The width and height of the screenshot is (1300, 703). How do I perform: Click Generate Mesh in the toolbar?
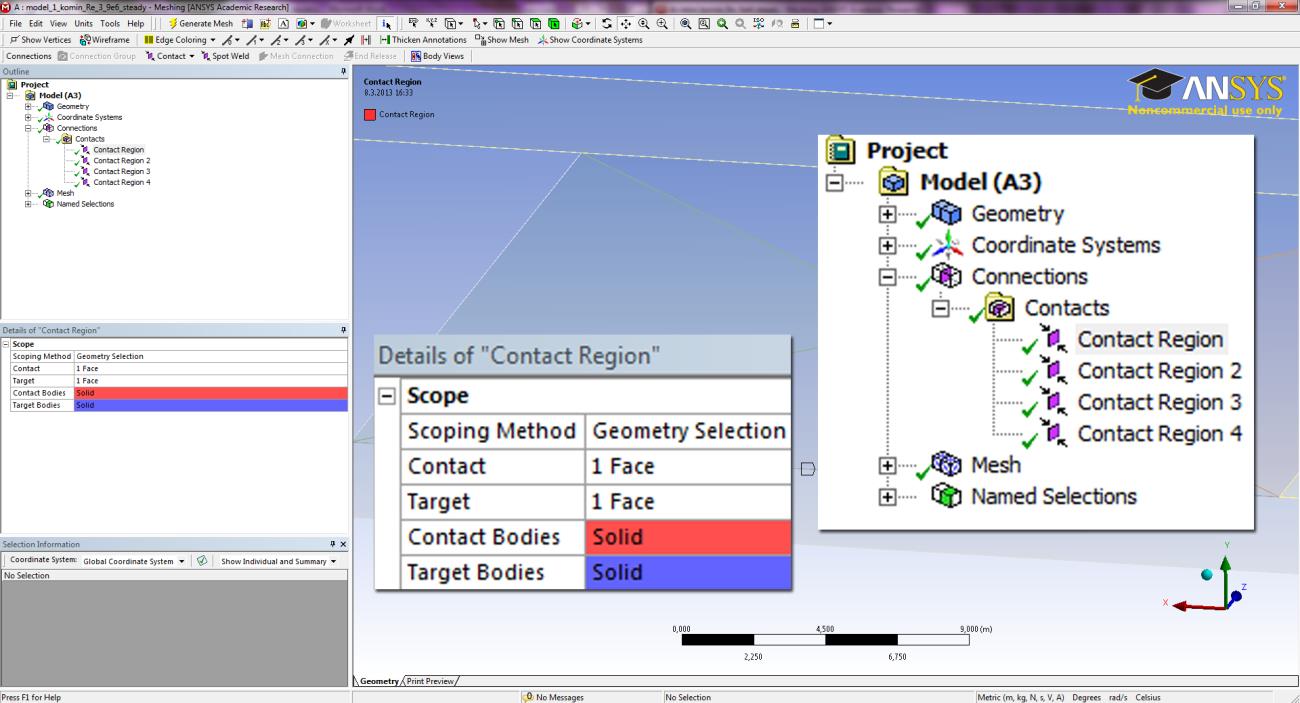(201, 23)
